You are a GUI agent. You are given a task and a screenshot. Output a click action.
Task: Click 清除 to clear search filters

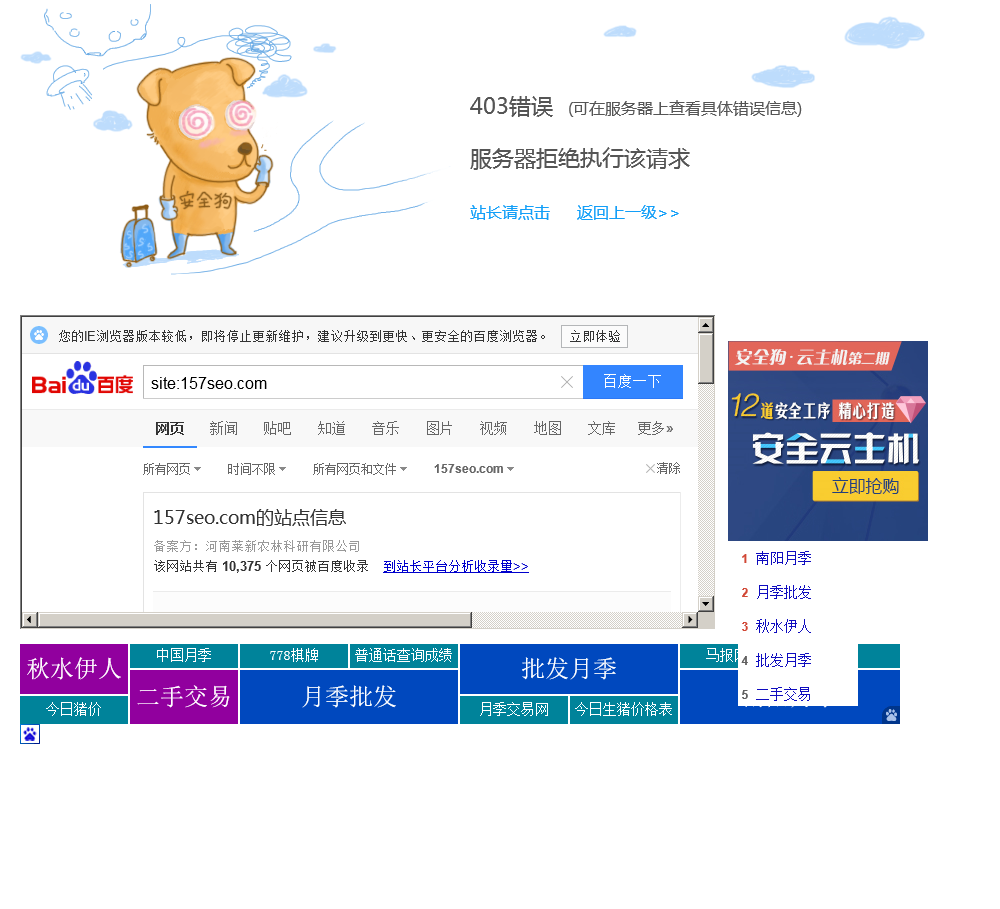(663, 468)
